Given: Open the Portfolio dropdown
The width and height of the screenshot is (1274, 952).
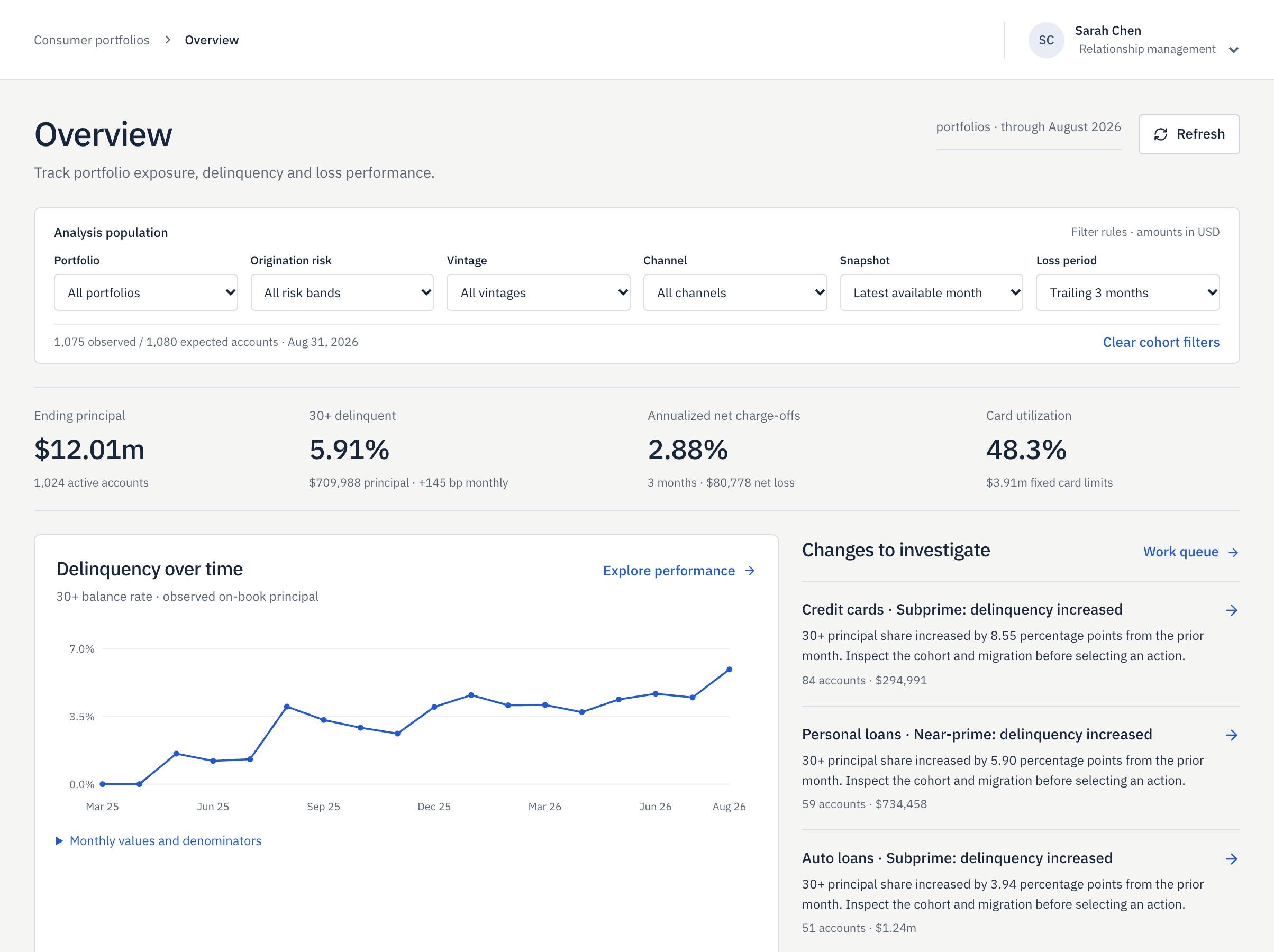Looking at the screenshot, I should (x=145, y=292).
